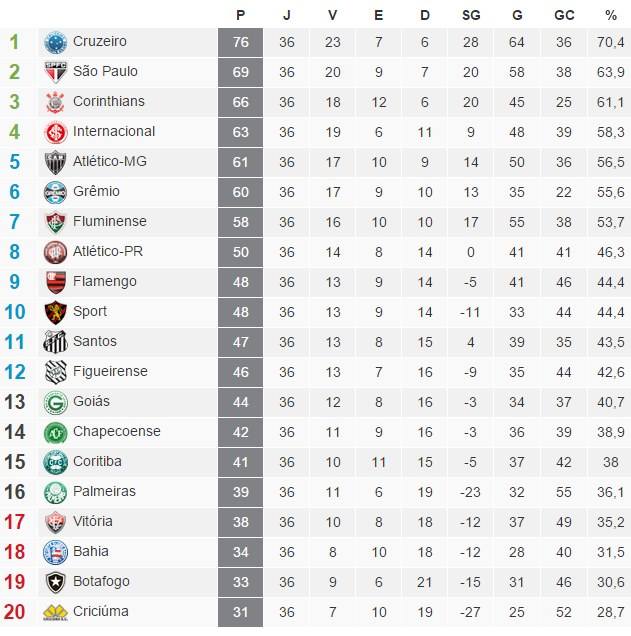Click the Palmeiras green crest icon
Screen dimensions: 631x636
click(x=55, y=492)
